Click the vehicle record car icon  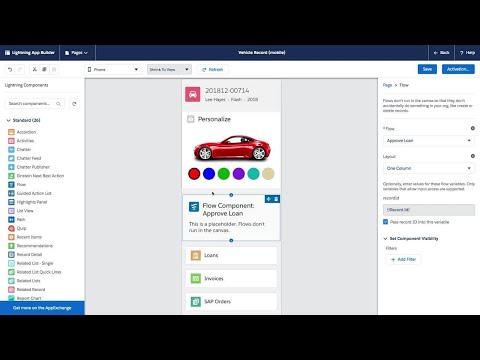click(193, 95)
